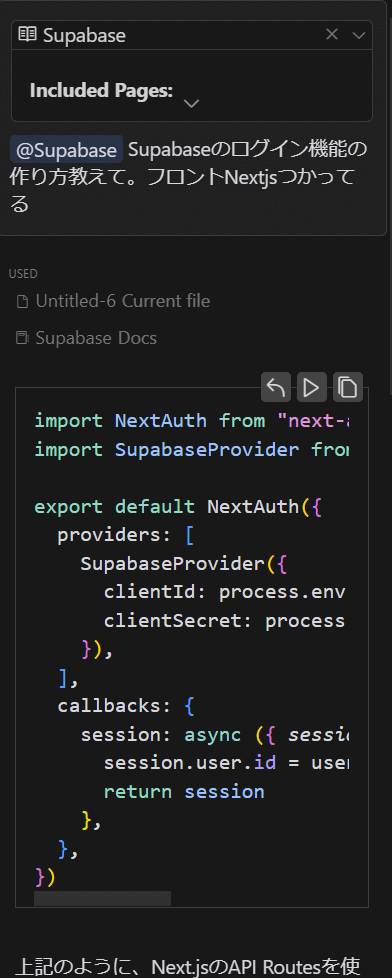Click the file icon beside Untitled-6
Viewport: 392px width, 978px height.
22,302
